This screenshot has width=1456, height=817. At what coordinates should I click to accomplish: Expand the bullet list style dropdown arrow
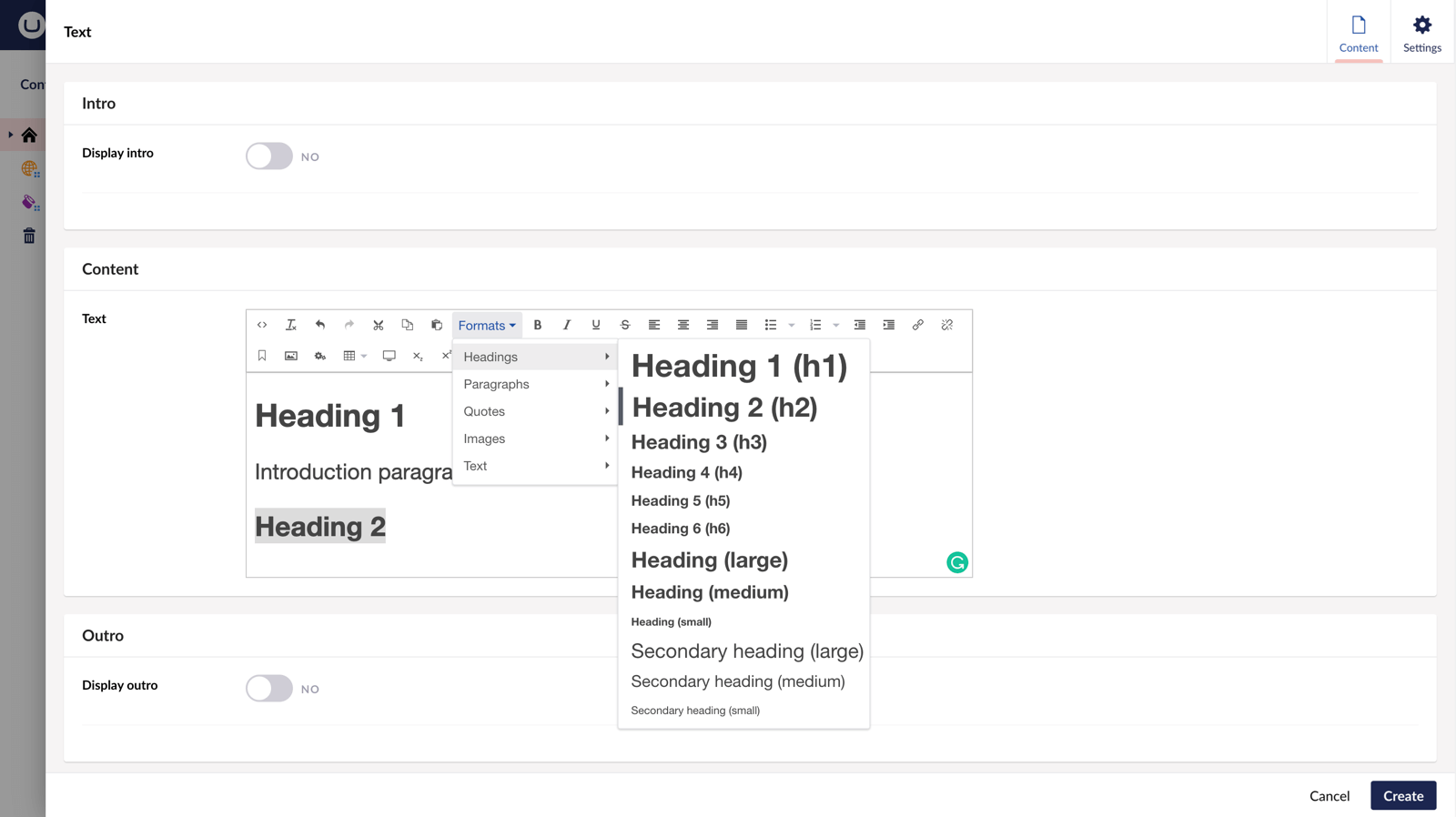pyautogui.click(x=792, y=326)
